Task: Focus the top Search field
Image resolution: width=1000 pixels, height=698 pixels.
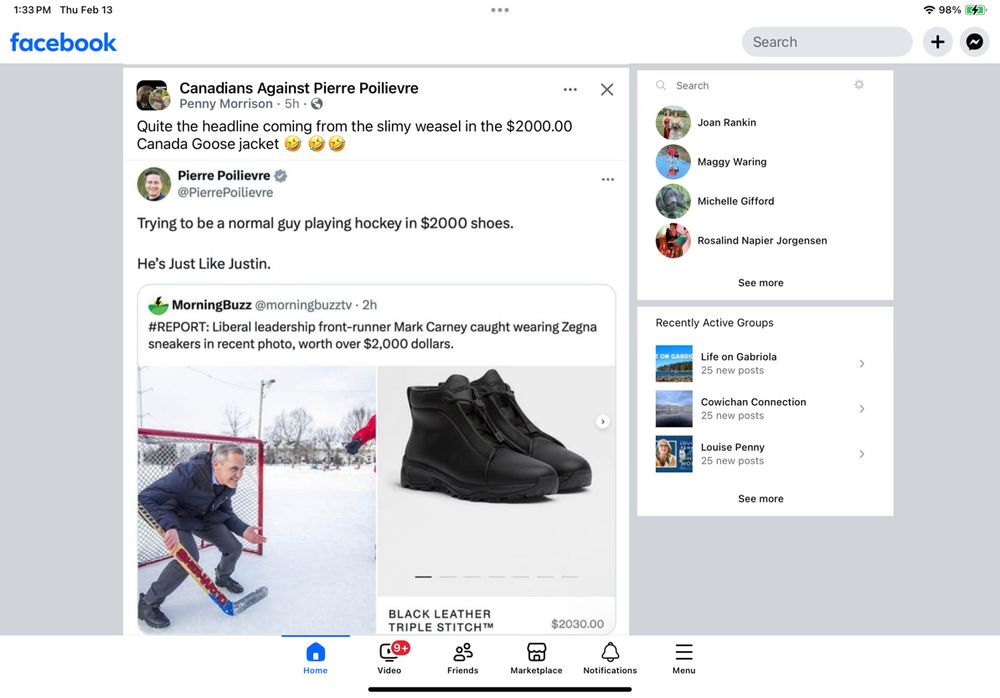Action: coord(827,42)
